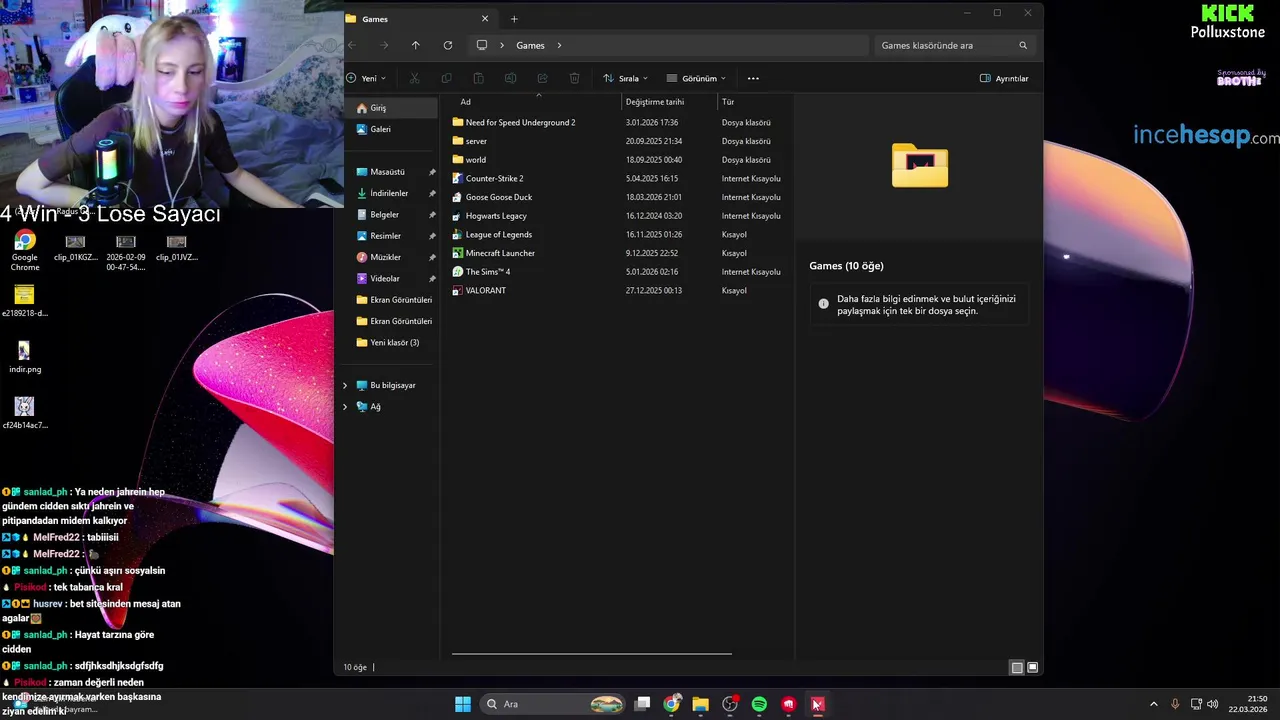Open Chrome from the taskbar

[x=672, y=704]
